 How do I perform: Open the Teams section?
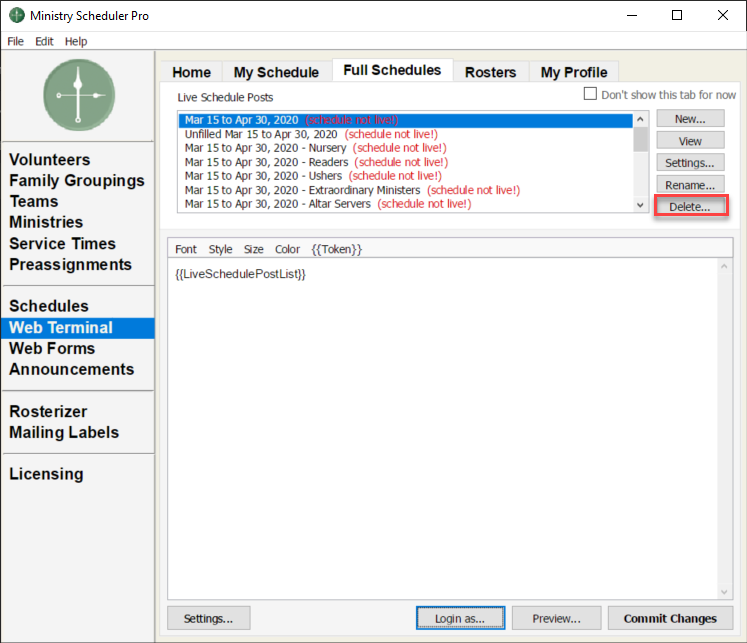coord(34,201)
